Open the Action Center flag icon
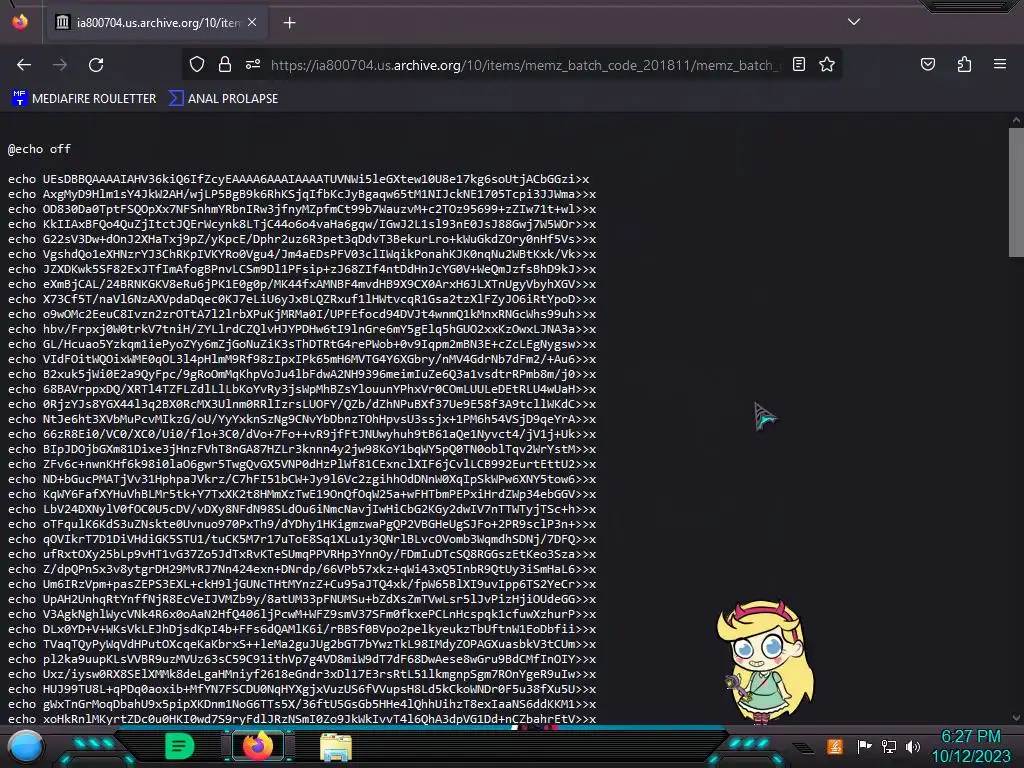 tap(864, 746)
